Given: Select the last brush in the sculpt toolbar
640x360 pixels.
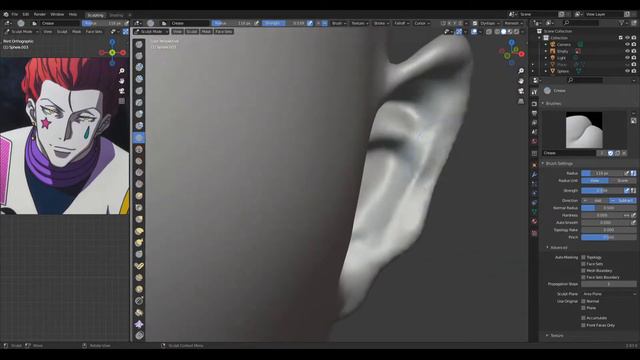Looking at the screenshot, I should click(x=139, y=336).
